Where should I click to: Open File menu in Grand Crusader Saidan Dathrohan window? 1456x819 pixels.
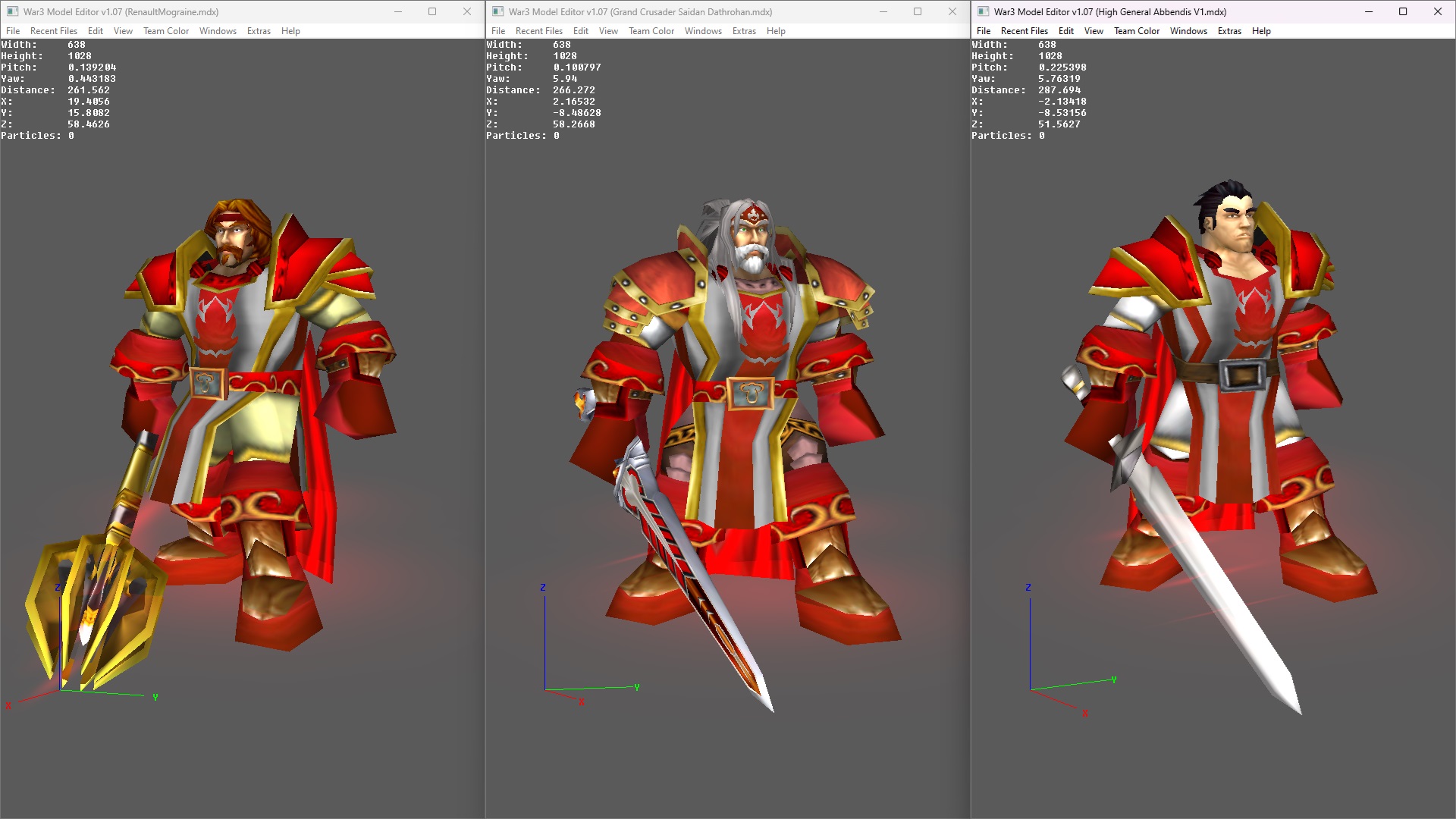tap(498, 31)
